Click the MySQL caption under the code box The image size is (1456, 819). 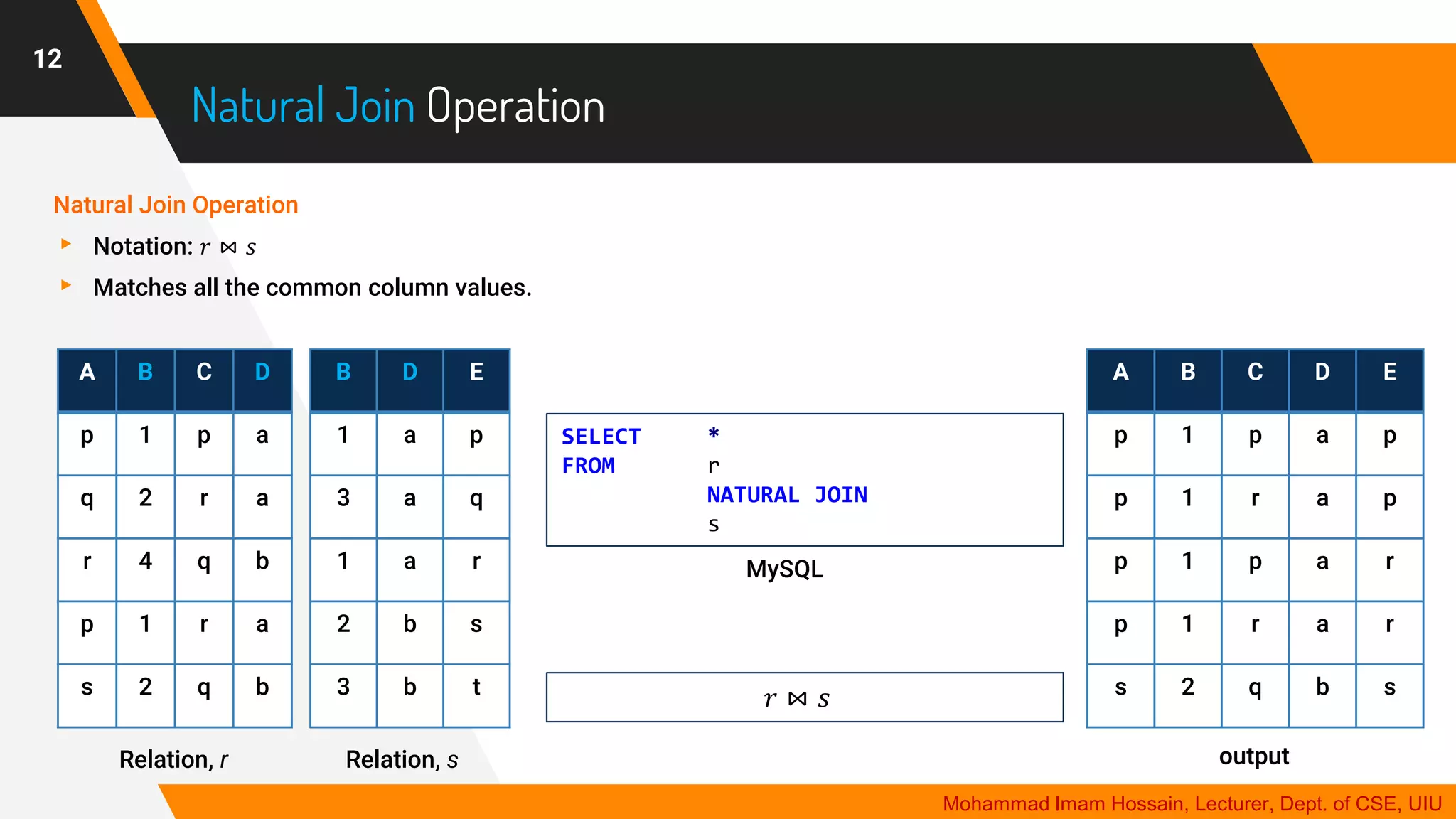point(784,569)
